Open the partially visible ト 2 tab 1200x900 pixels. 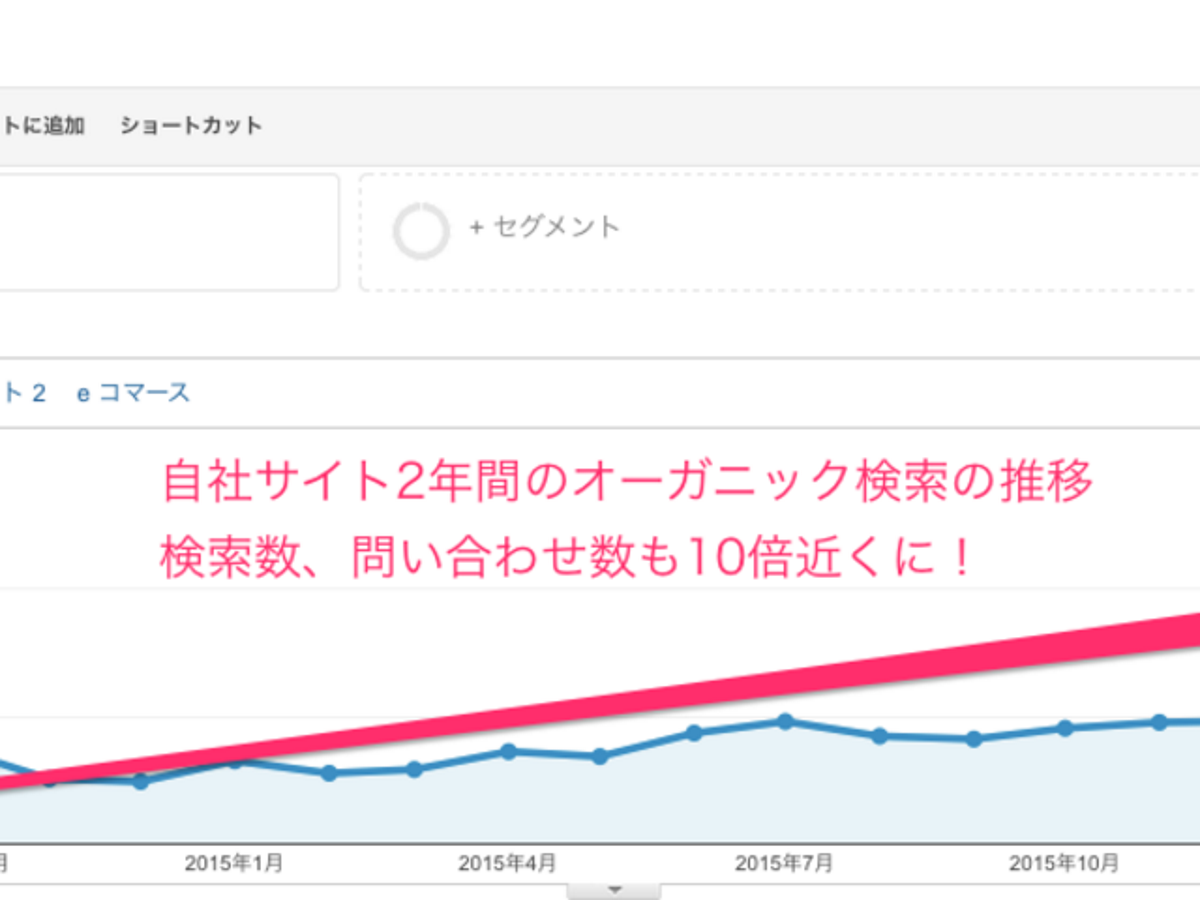pos(24,393)
